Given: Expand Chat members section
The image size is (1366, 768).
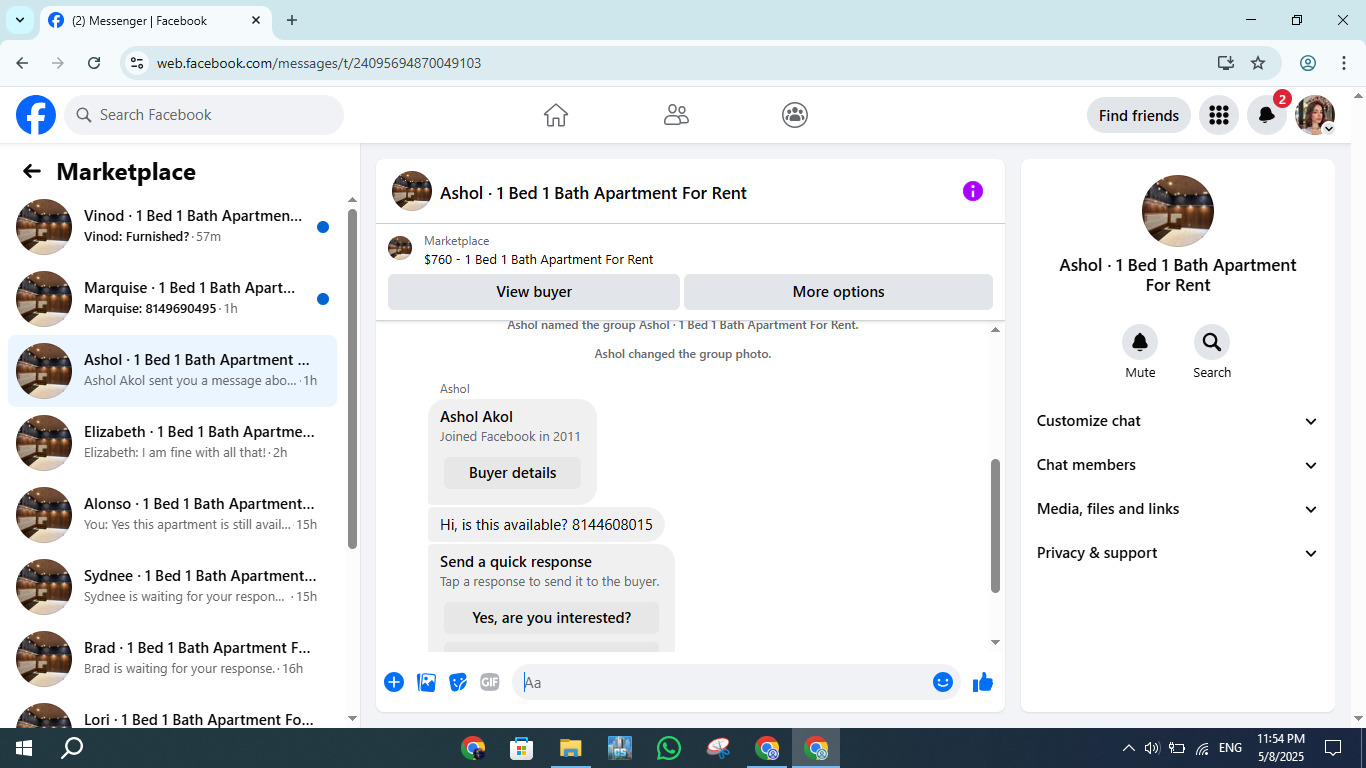Looking at the screenshot, I should pos(1178,465).
